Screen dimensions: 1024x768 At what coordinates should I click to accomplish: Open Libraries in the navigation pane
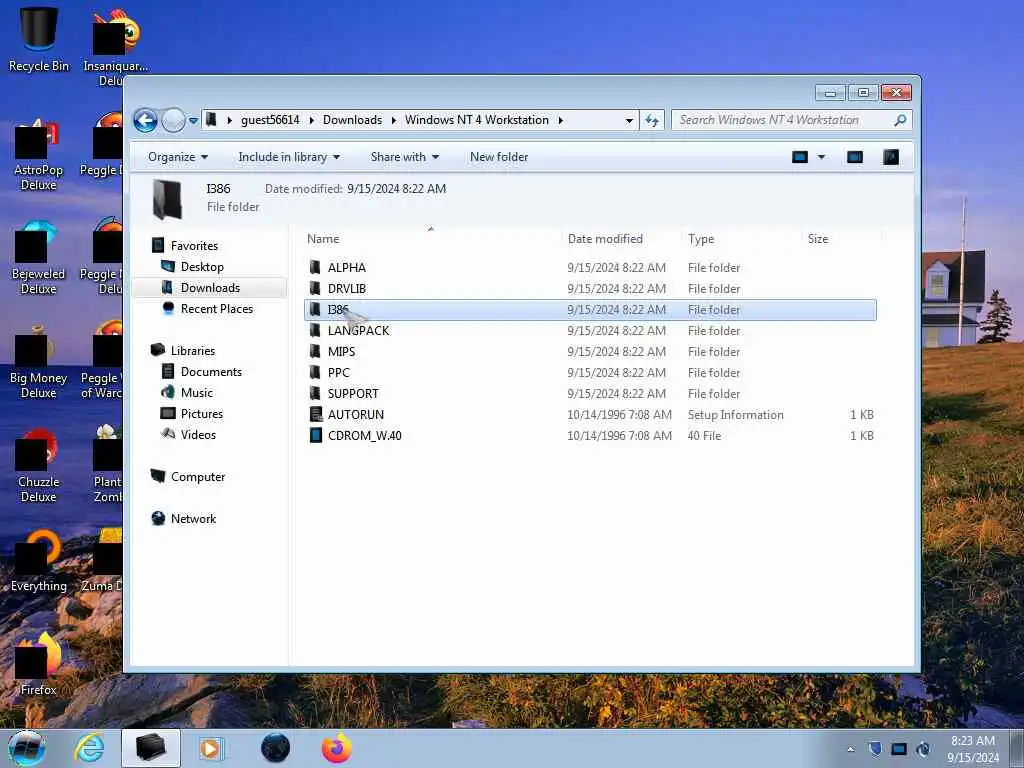193,351
